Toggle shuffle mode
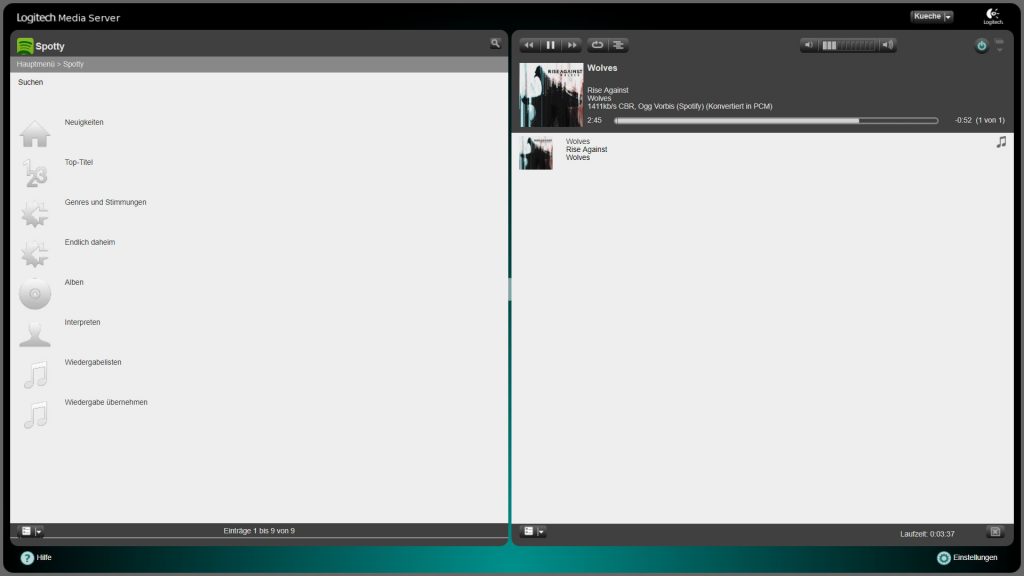The image size is (1024, 576). (618, 45)
